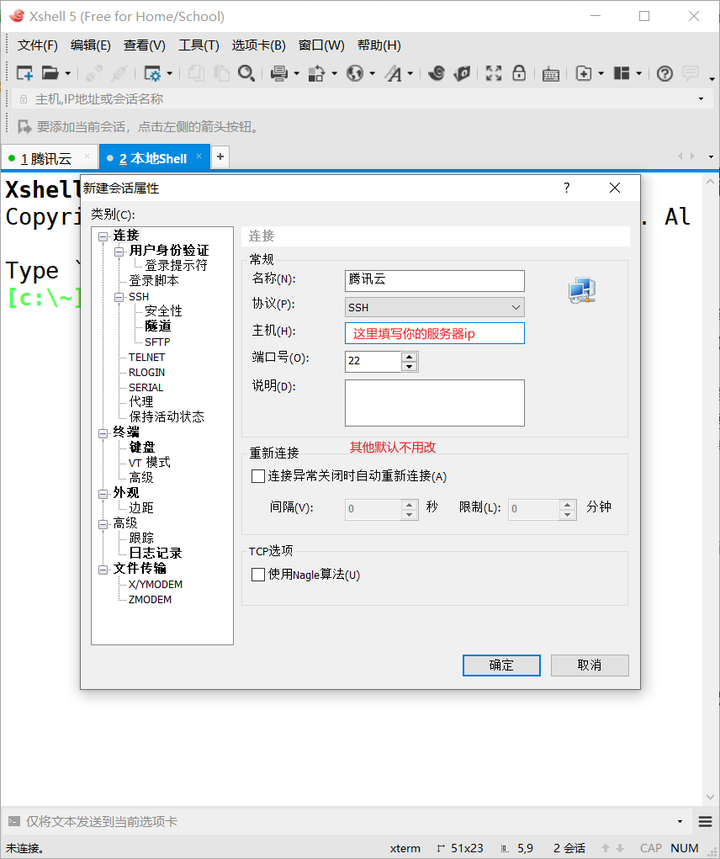720x859 pixels.
Task: Click the compose bar icon at bottom left
Action: 14,821
